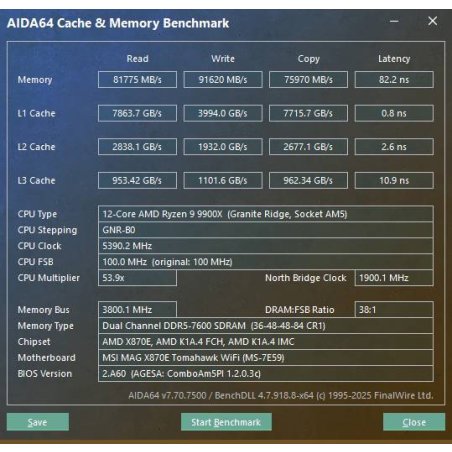Click the CPU Type label

pyautogui.click(x=37, y=214)
